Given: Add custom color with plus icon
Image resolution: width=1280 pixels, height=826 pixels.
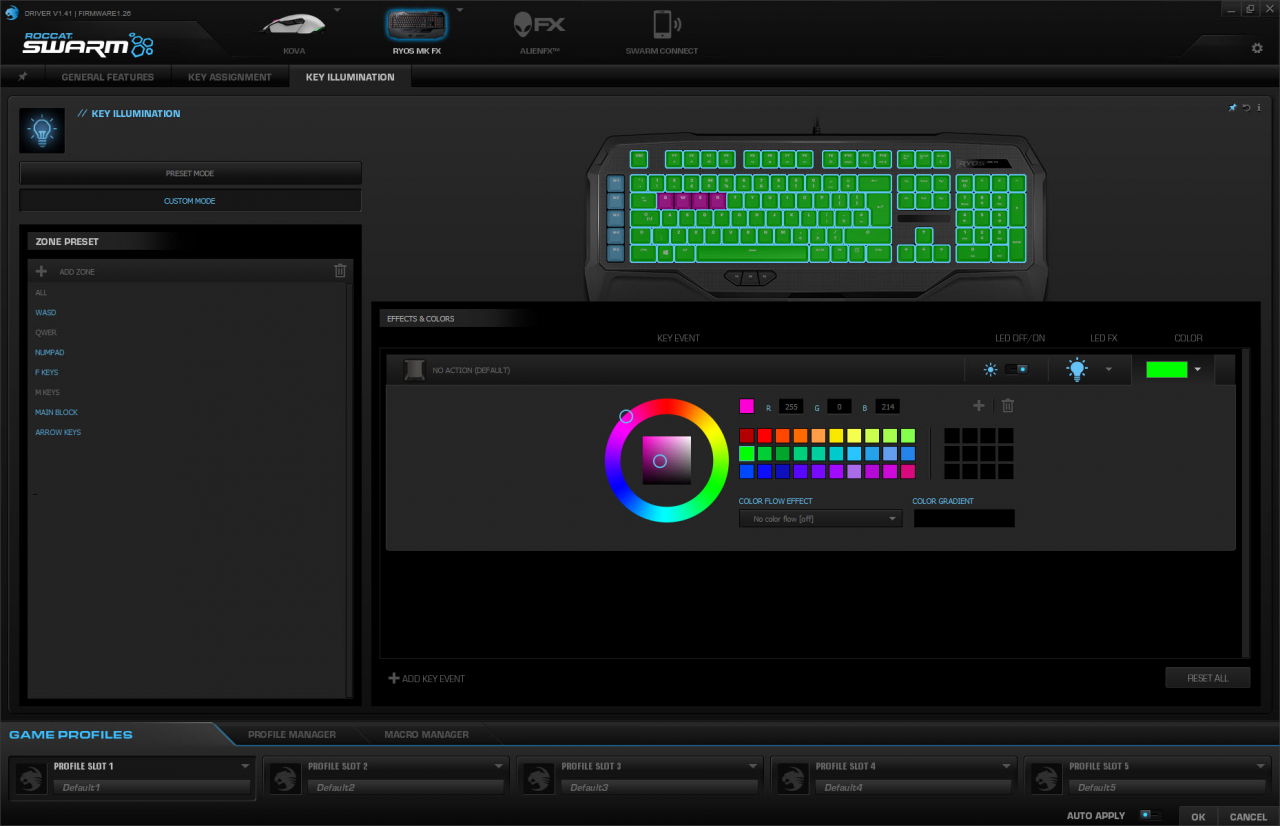Looking at the screenshot, I should [979, 405].
